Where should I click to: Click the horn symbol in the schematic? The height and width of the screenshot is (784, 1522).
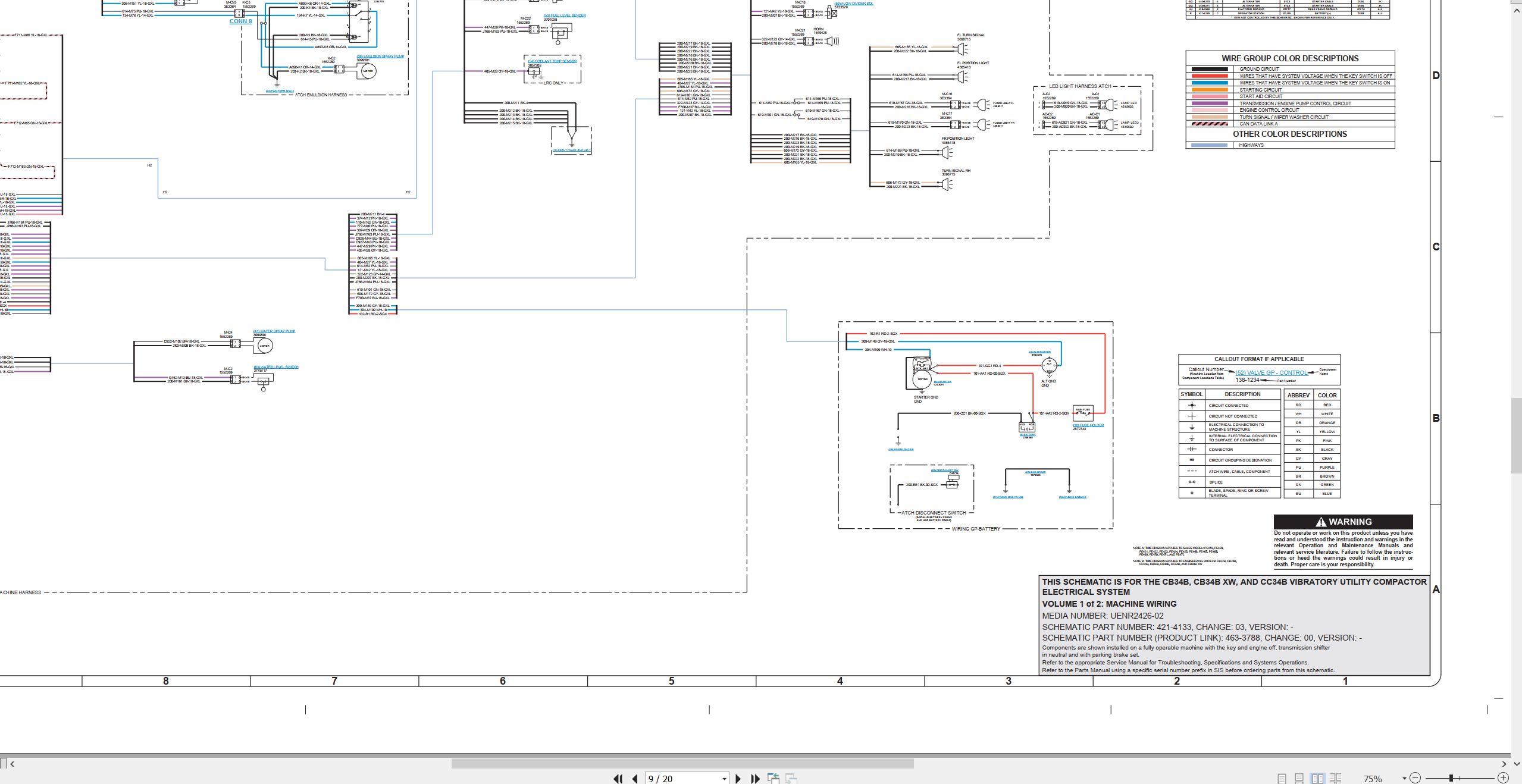[834, 41]
